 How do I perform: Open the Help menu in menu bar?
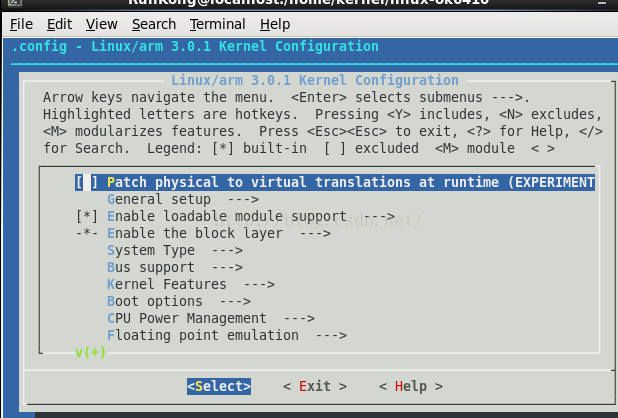[x=275, y=24]
